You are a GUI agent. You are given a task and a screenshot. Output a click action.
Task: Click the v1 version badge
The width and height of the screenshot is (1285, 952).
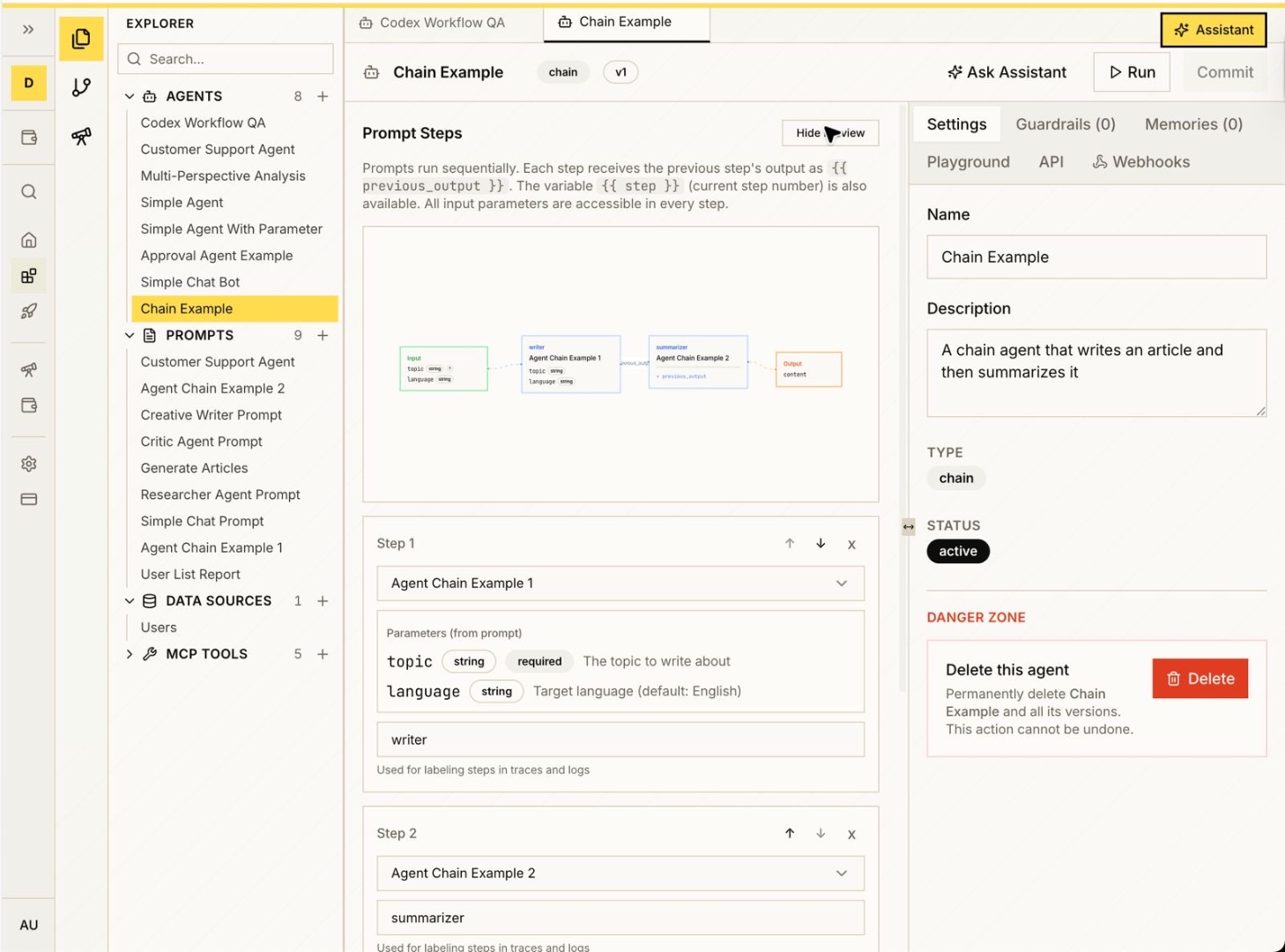tap(620, 72)
